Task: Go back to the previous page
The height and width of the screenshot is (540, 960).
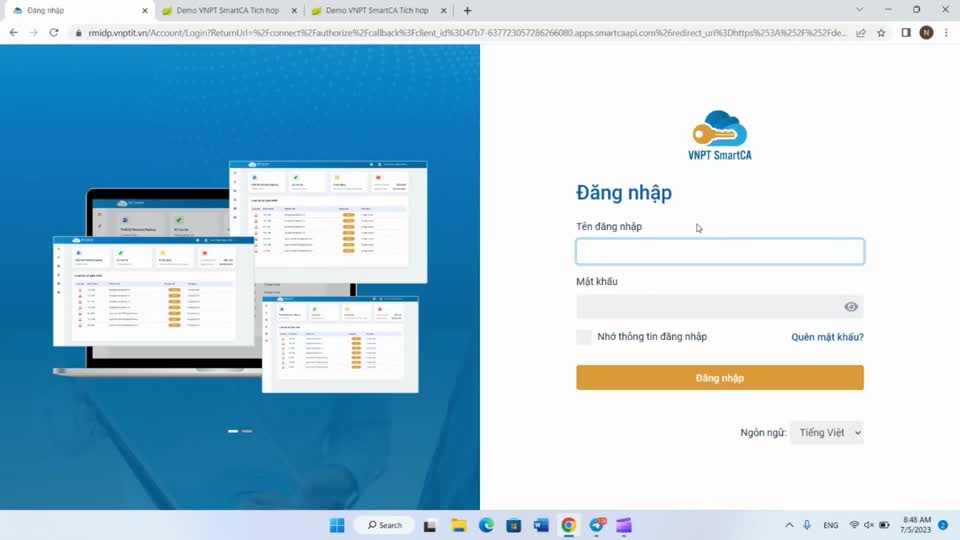Action: point(13,32)
